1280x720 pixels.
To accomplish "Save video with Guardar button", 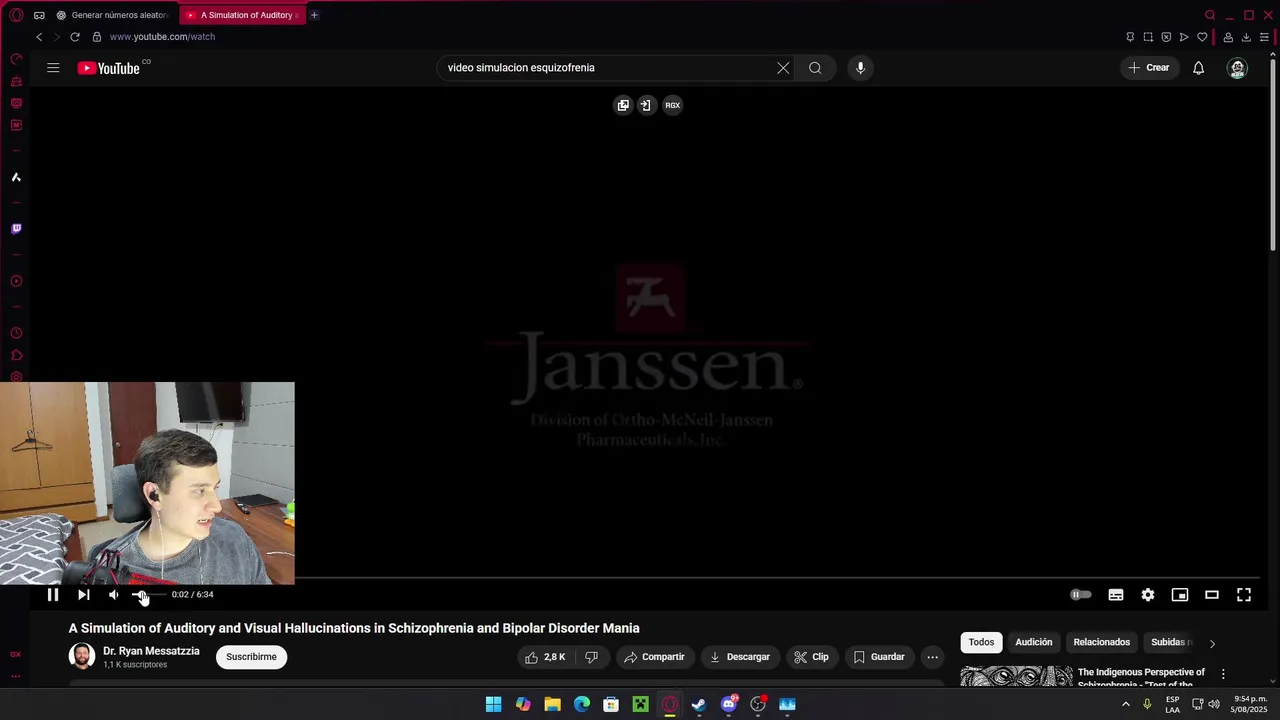I will 879,657.
